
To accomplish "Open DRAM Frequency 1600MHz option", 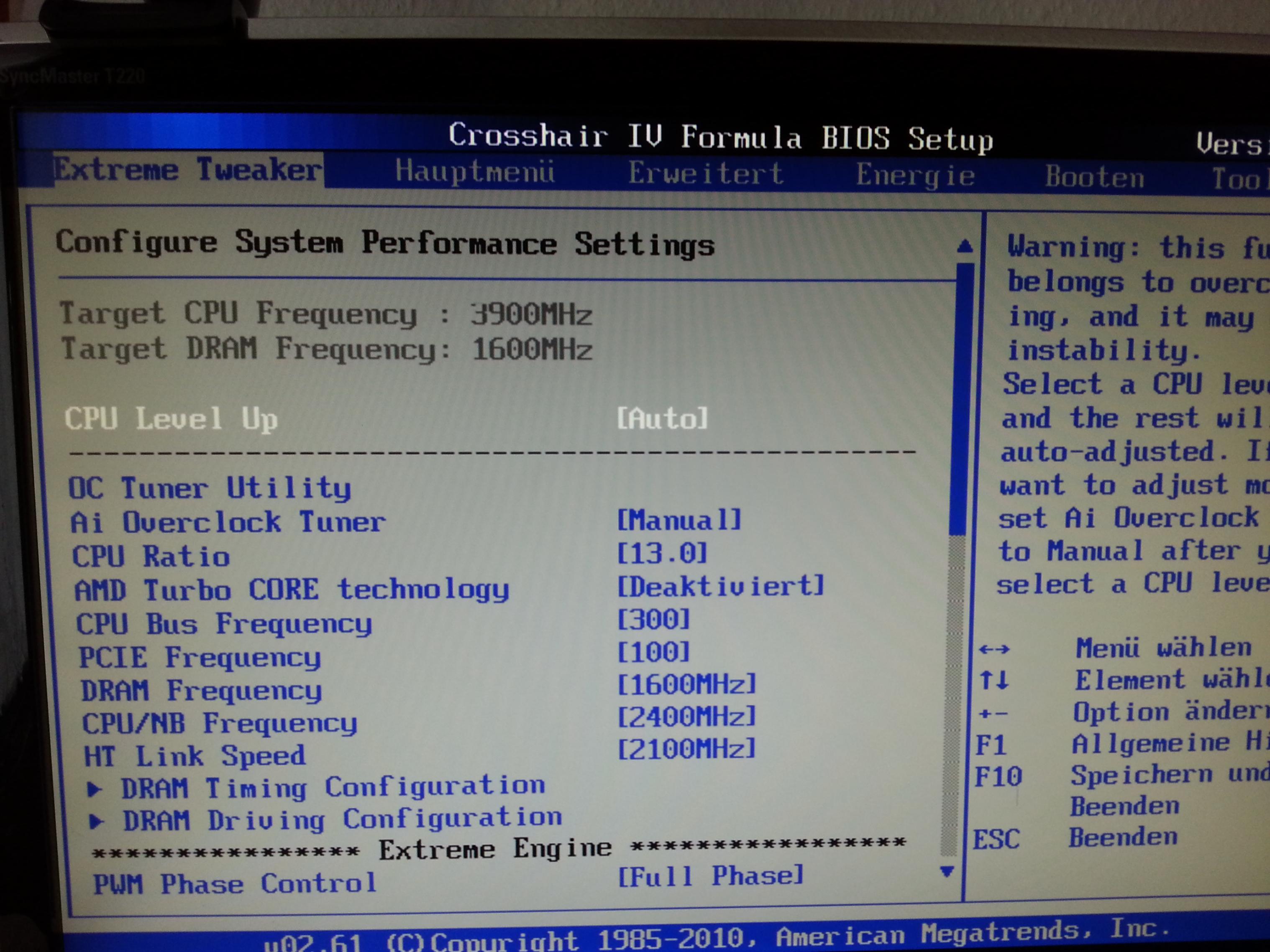I will 687,684.
